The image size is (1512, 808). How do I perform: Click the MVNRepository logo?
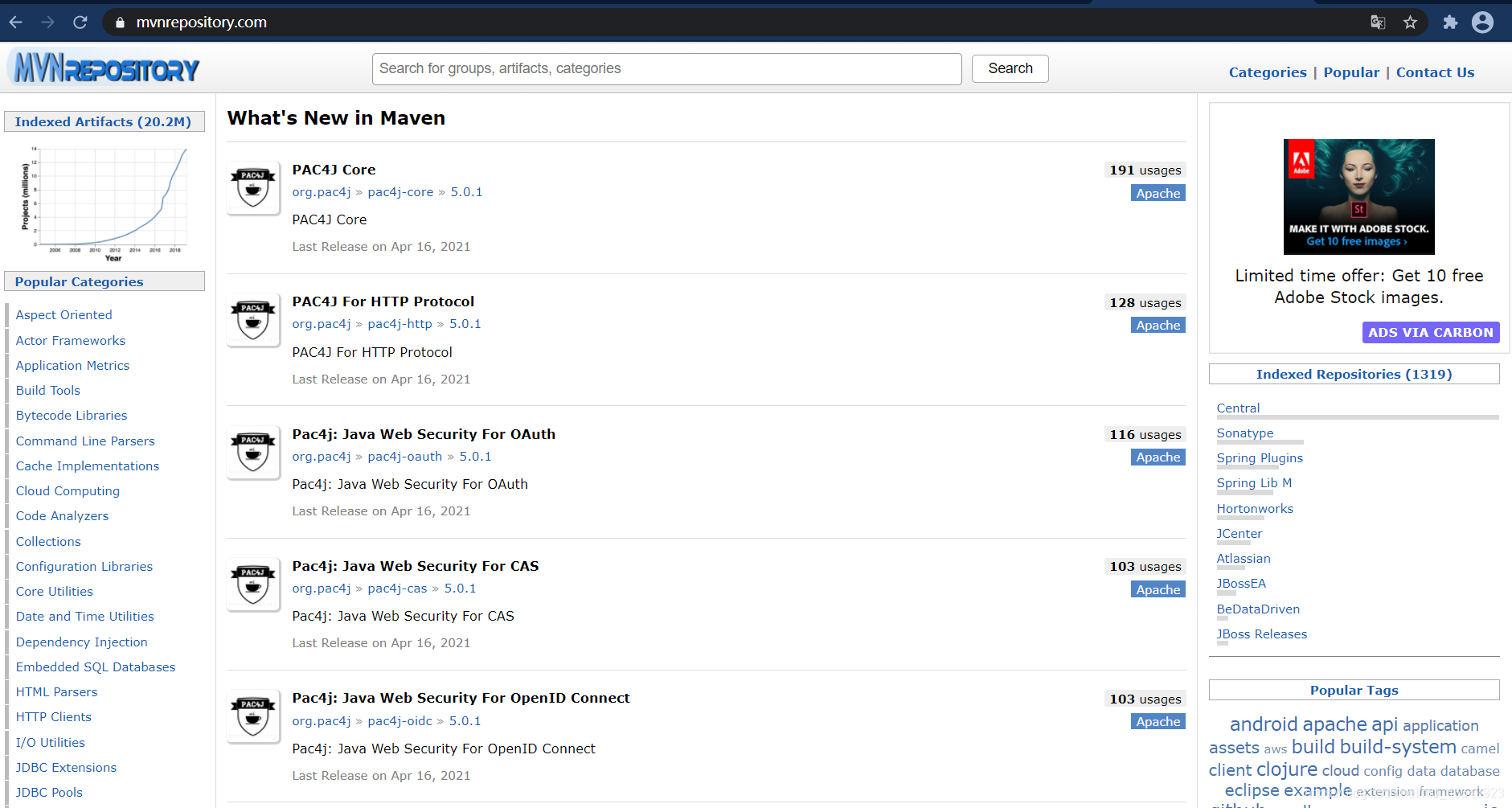(x=105, y=68)
